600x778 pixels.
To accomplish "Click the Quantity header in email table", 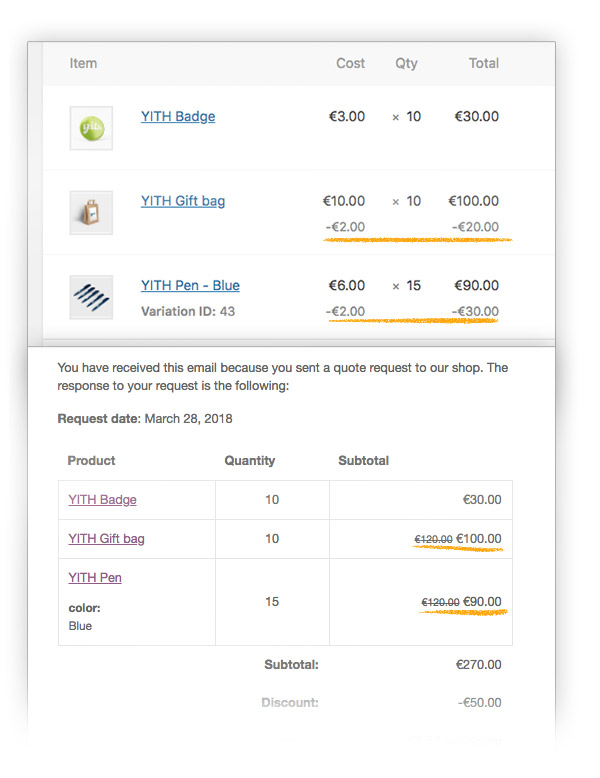I will click(x=250, y=461).
